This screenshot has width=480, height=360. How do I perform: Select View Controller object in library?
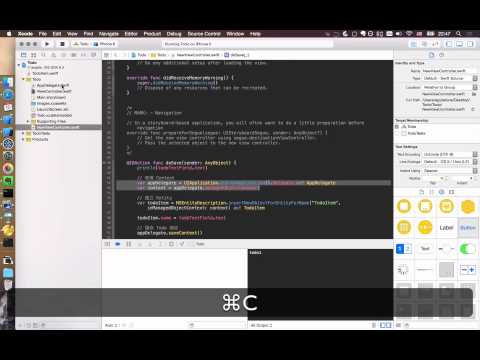click(404, 206)
